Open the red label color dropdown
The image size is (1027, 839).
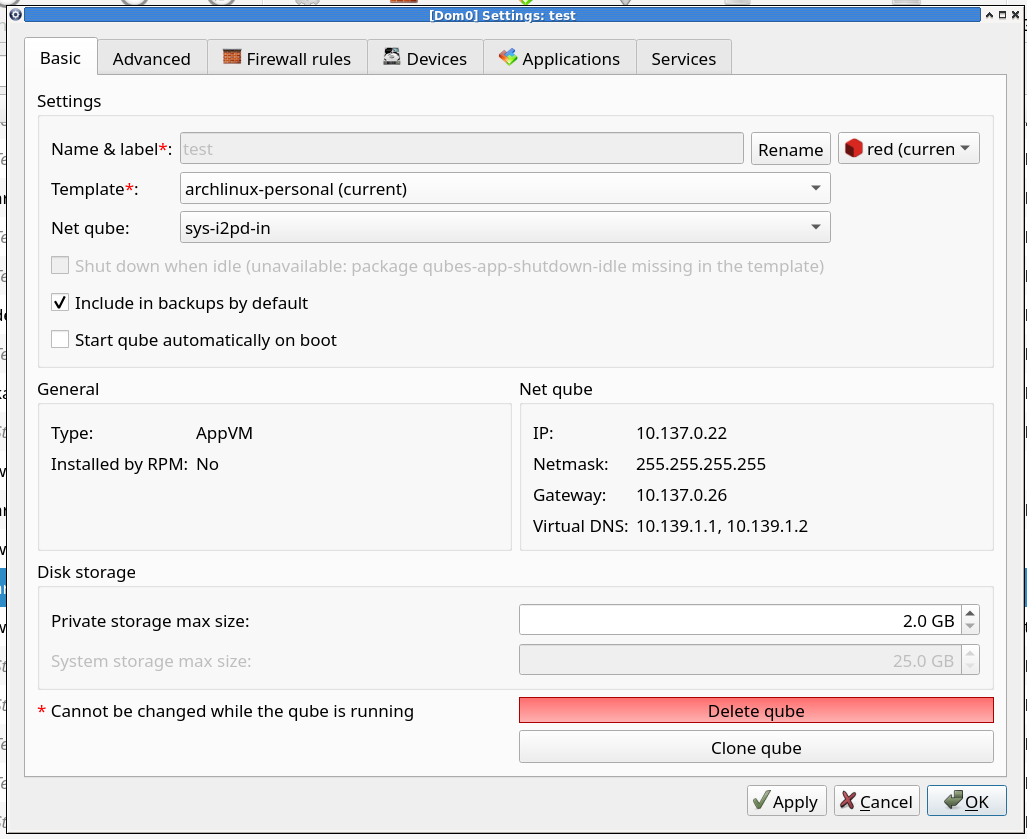pos(908,149)
